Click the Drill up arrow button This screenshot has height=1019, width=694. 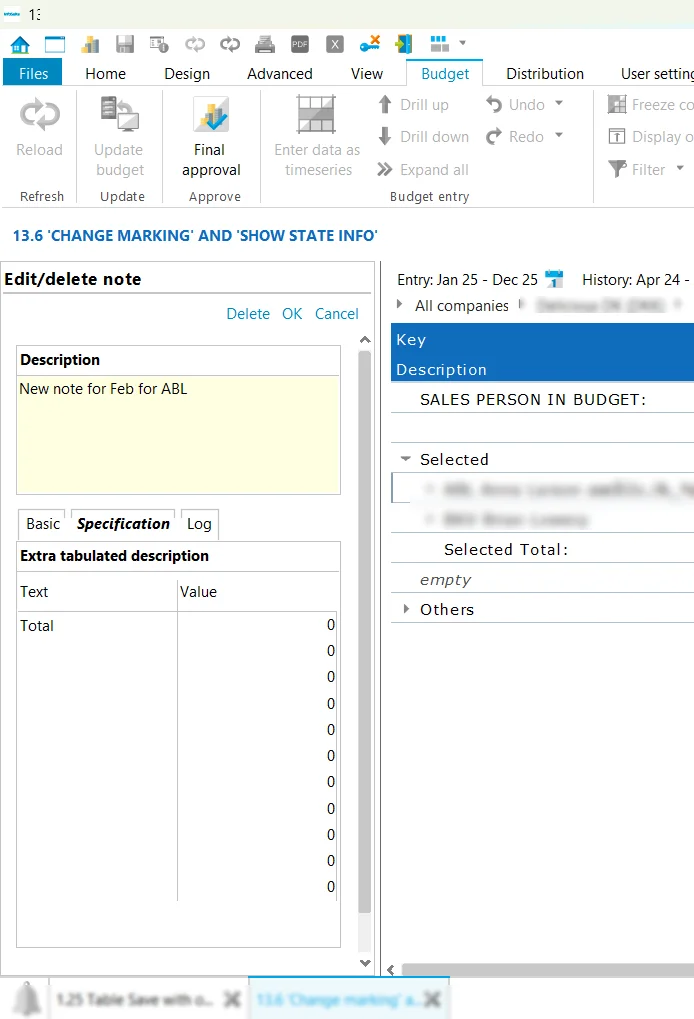point(413,105)
